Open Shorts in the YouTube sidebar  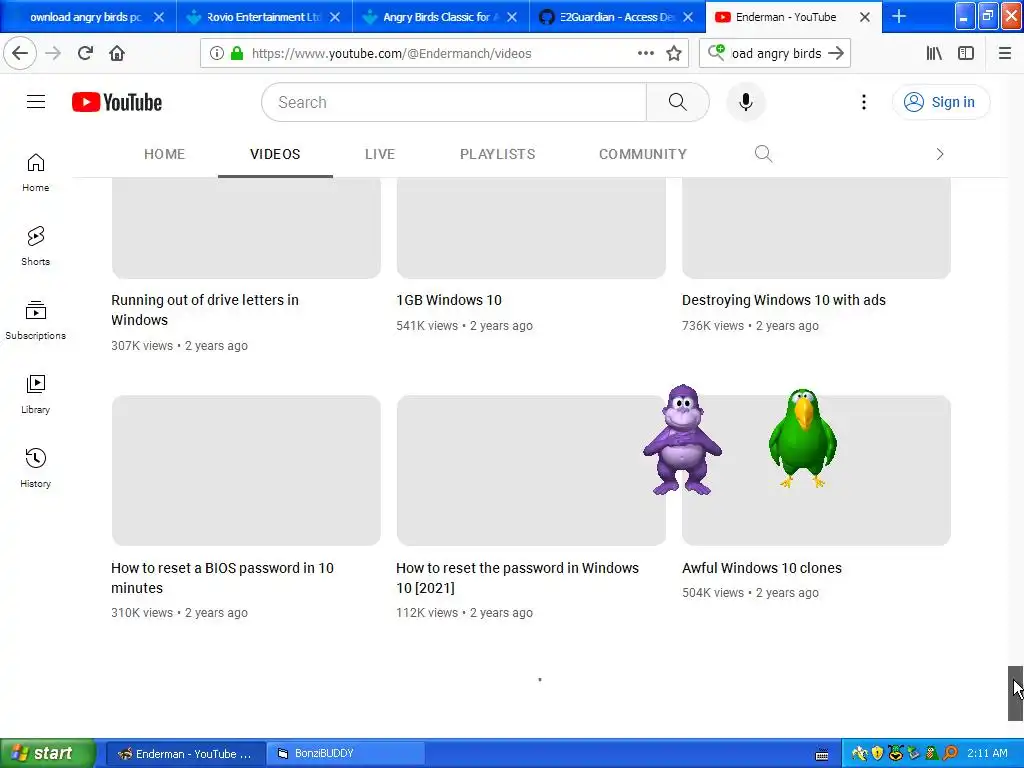click(x=35, y=246)
